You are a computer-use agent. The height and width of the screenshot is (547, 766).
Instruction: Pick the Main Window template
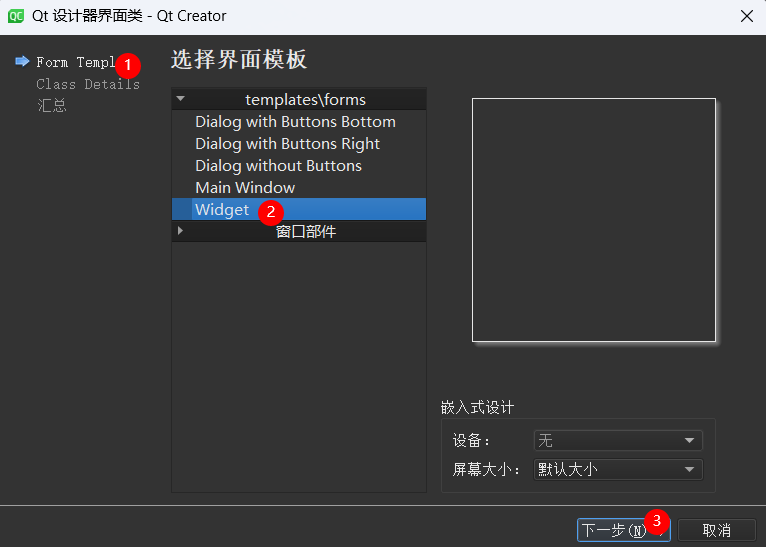[x=245, y=188]
